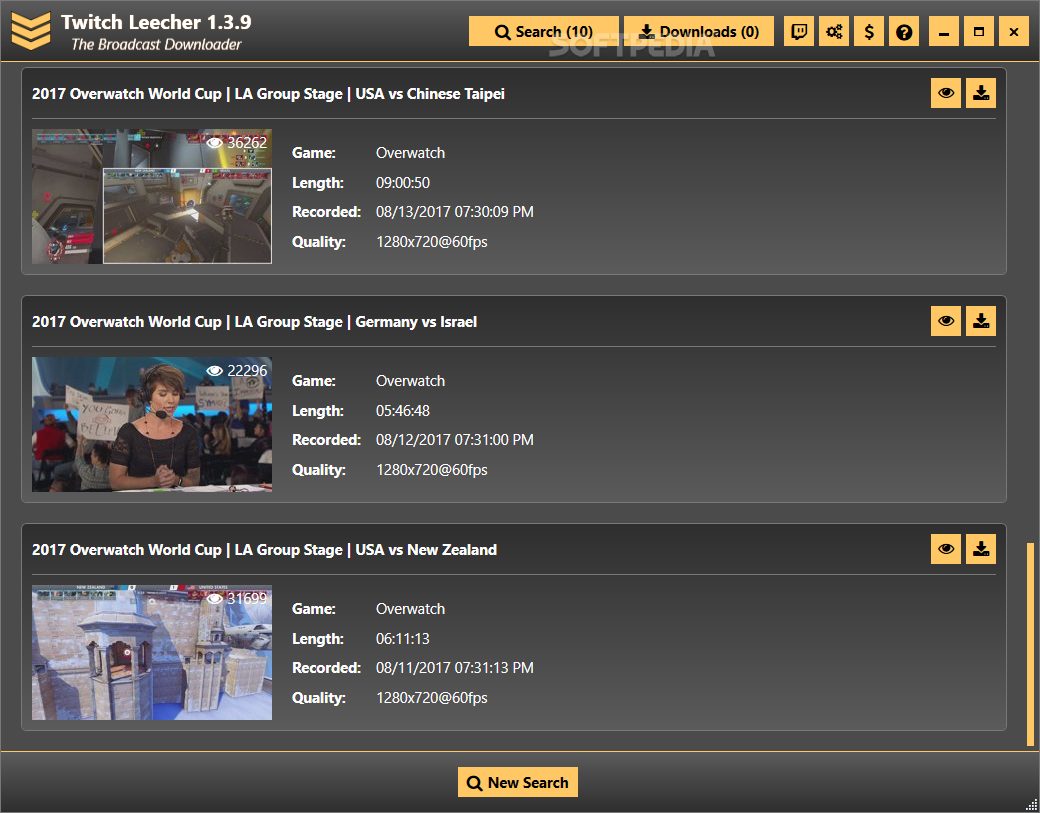The image size is (1040, 813).
Task: Download the Germany vs Israel video
Action: click(x=981, y=322)
